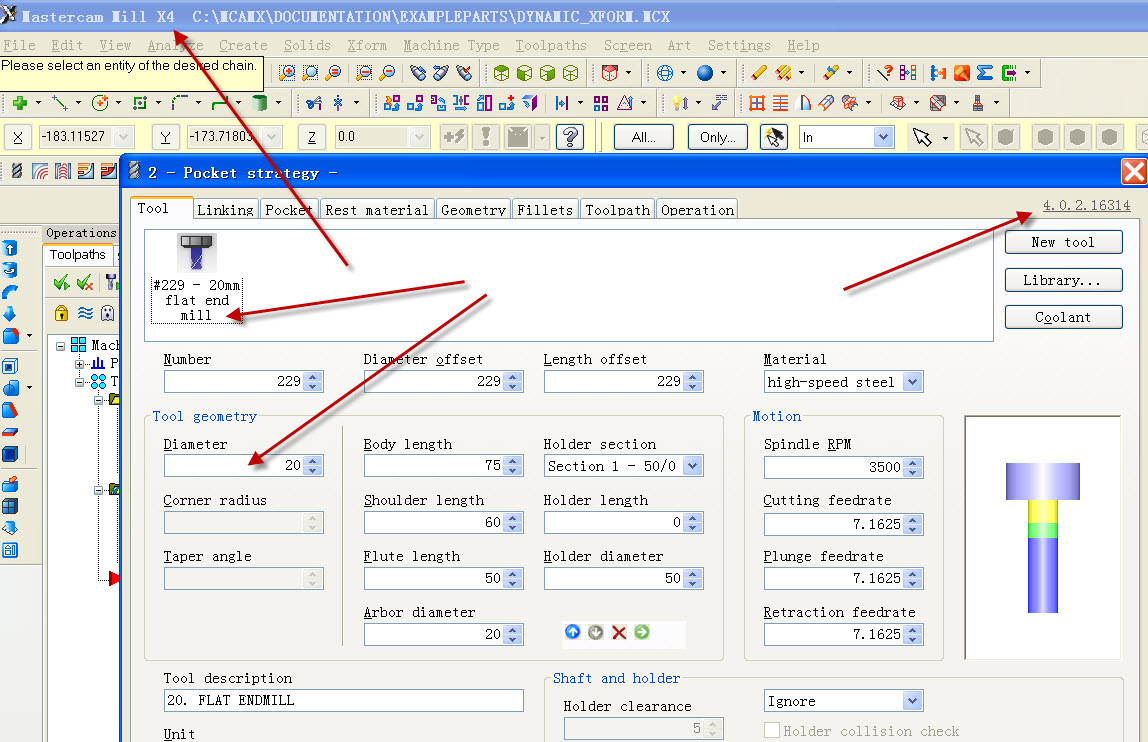
Task: Click the version 4.0.2.16314 link
Action: [x=1086, y=205]
